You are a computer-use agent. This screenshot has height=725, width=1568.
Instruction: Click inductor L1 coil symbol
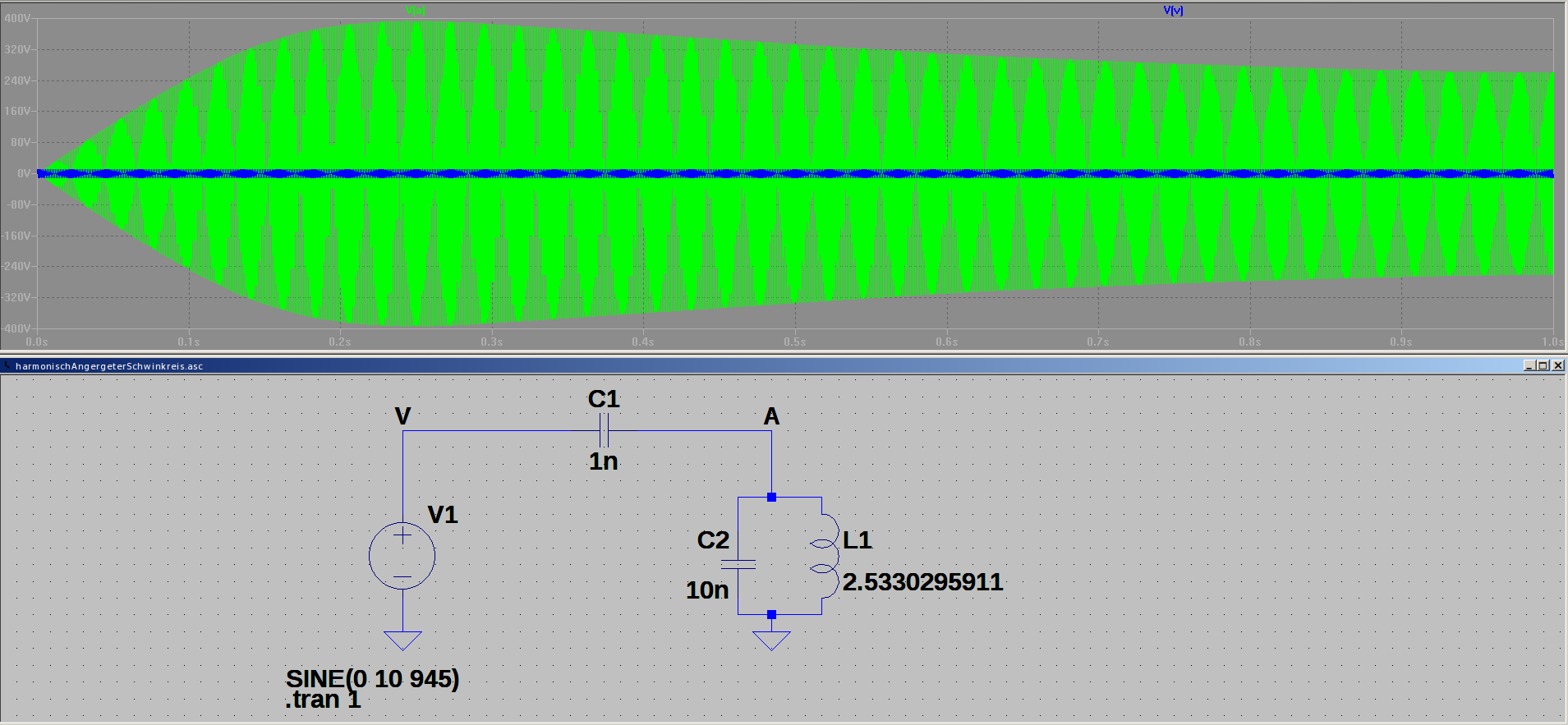coord(824,556)
